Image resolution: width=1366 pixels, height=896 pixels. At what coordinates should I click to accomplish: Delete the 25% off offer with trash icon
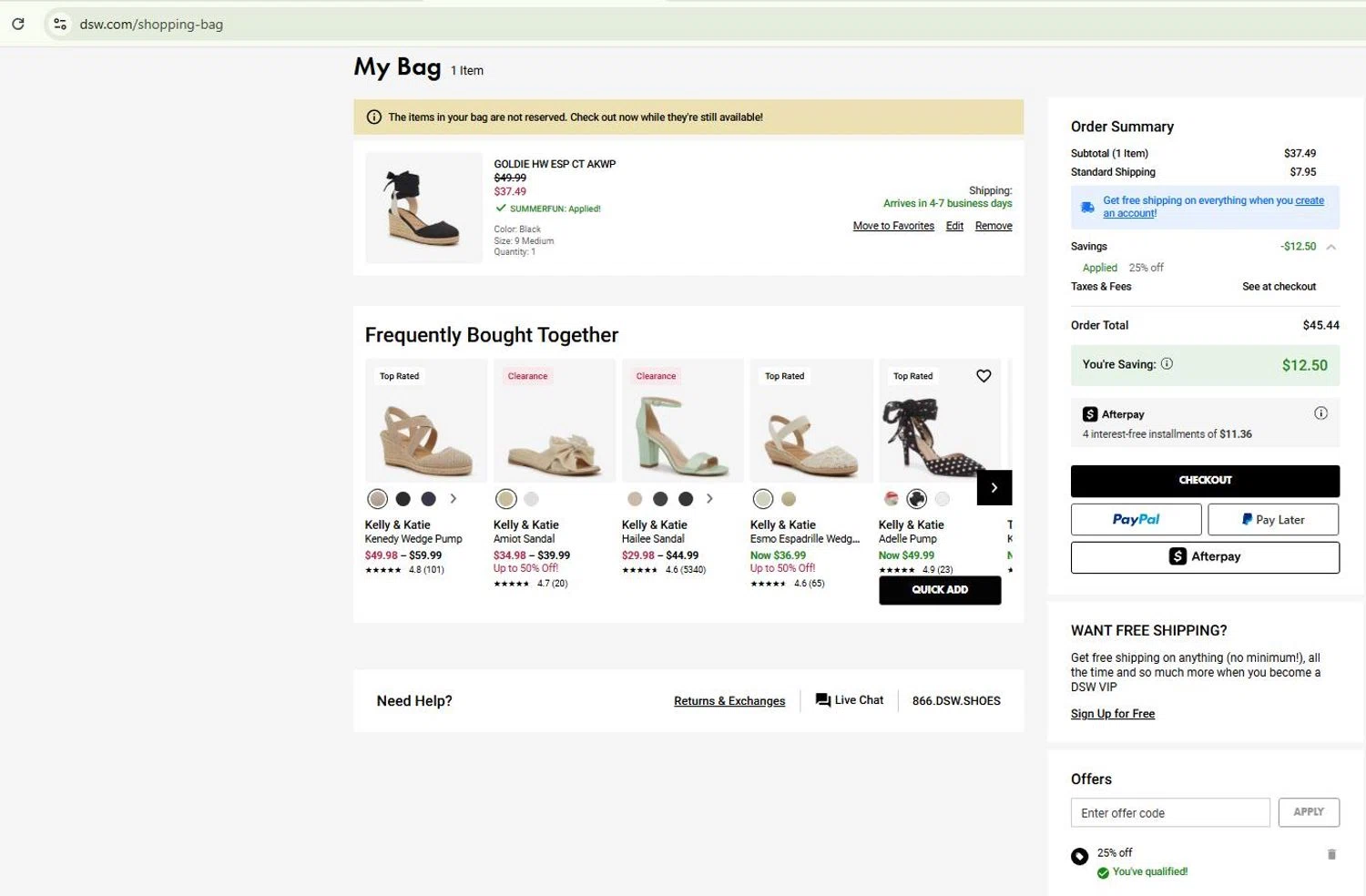click(1331, 854)
